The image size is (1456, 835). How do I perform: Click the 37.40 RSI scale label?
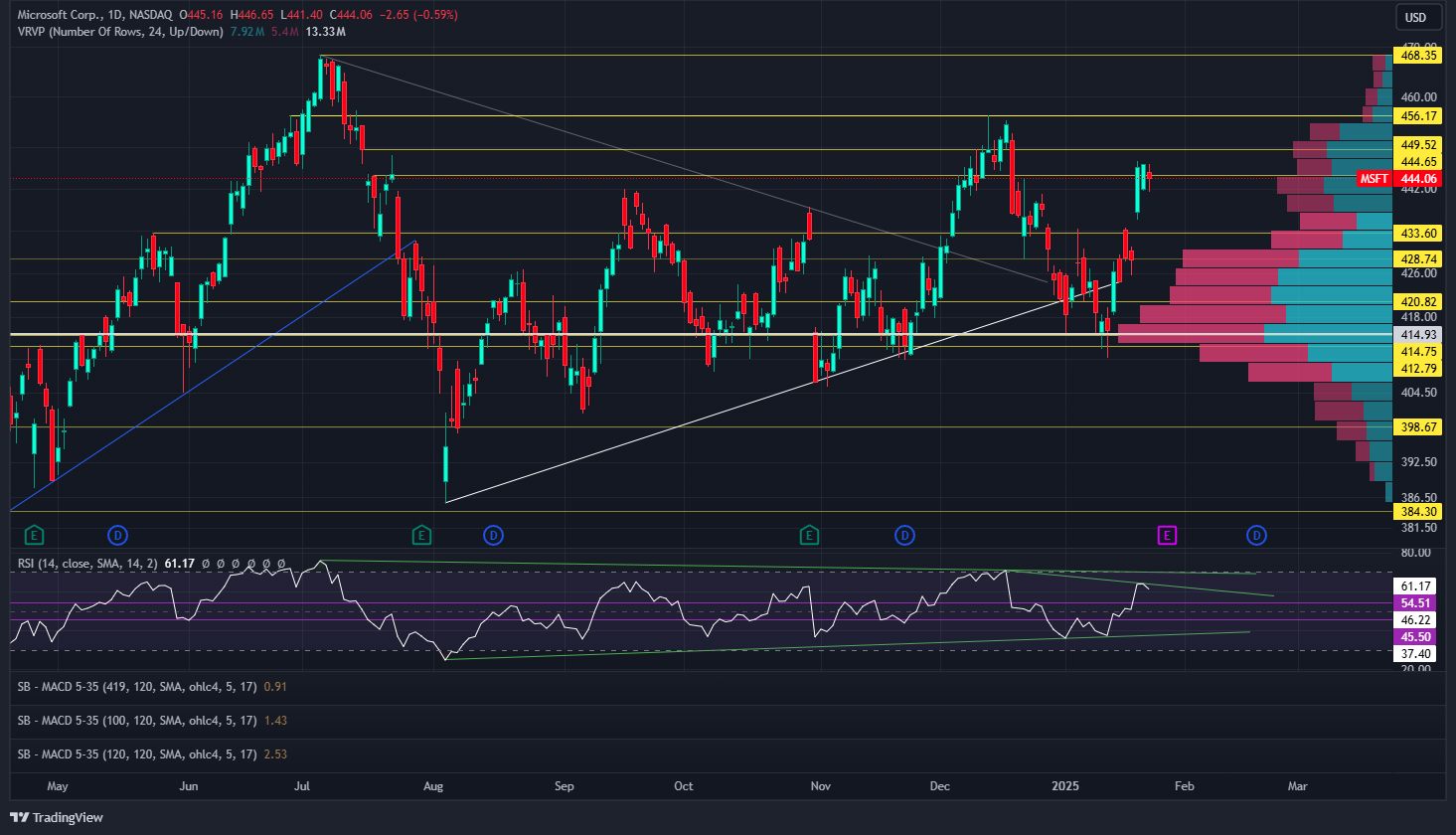coord(1415,654)
